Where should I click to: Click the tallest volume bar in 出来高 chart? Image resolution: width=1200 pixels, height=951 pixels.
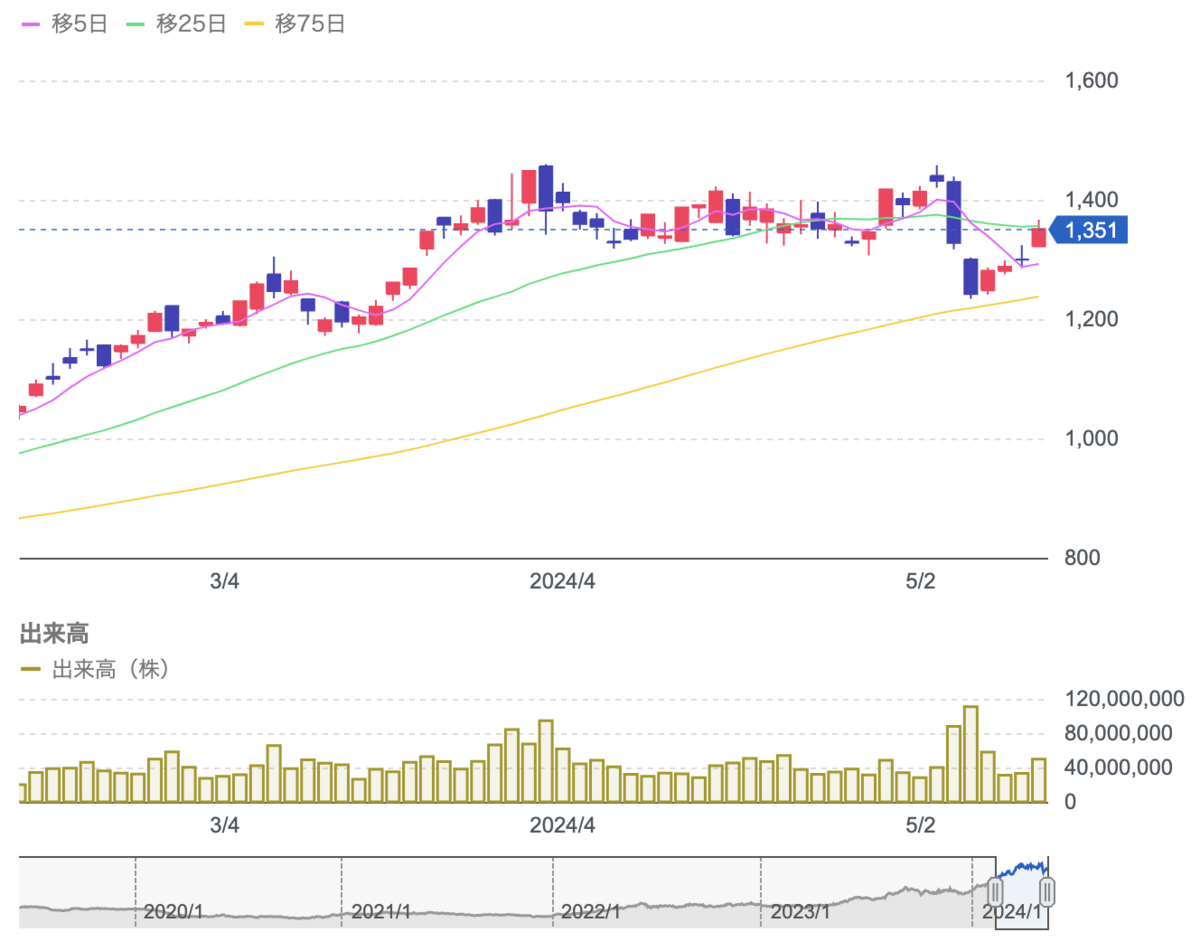970,754
